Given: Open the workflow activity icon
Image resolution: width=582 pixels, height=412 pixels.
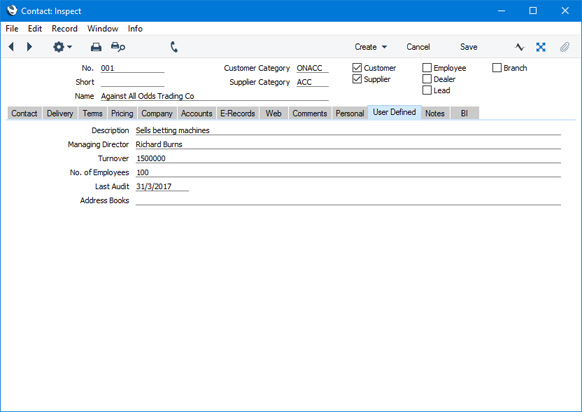Looking at the screenshot, I should (520, 47).
